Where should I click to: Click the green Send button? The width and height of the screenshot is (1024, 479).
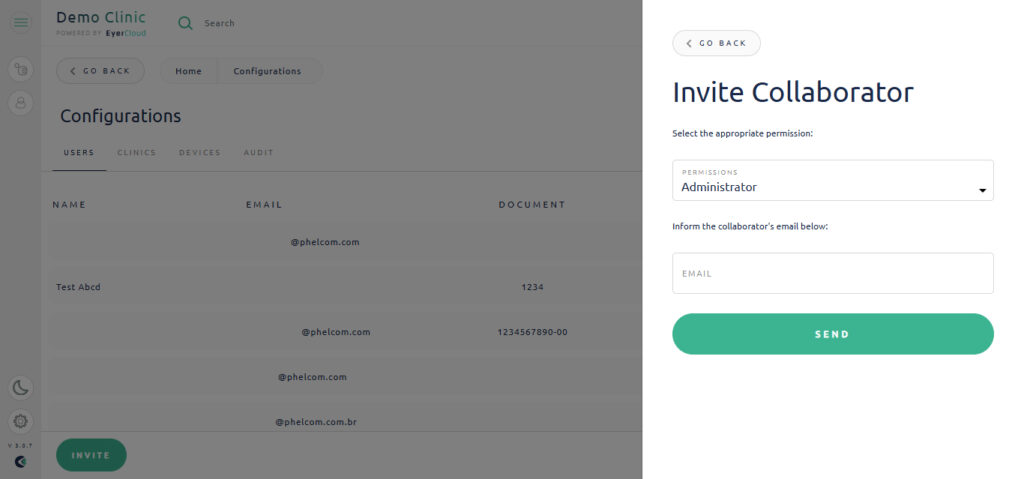833,334
